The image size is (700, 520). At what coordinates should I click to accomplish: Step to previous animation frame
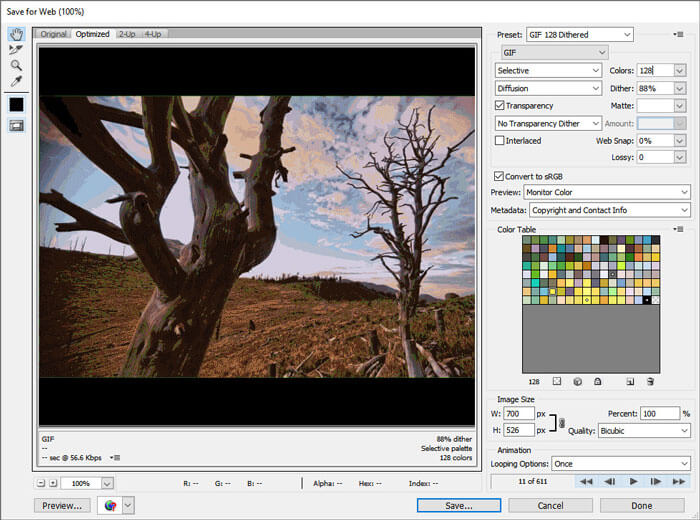tap(609, 481)
